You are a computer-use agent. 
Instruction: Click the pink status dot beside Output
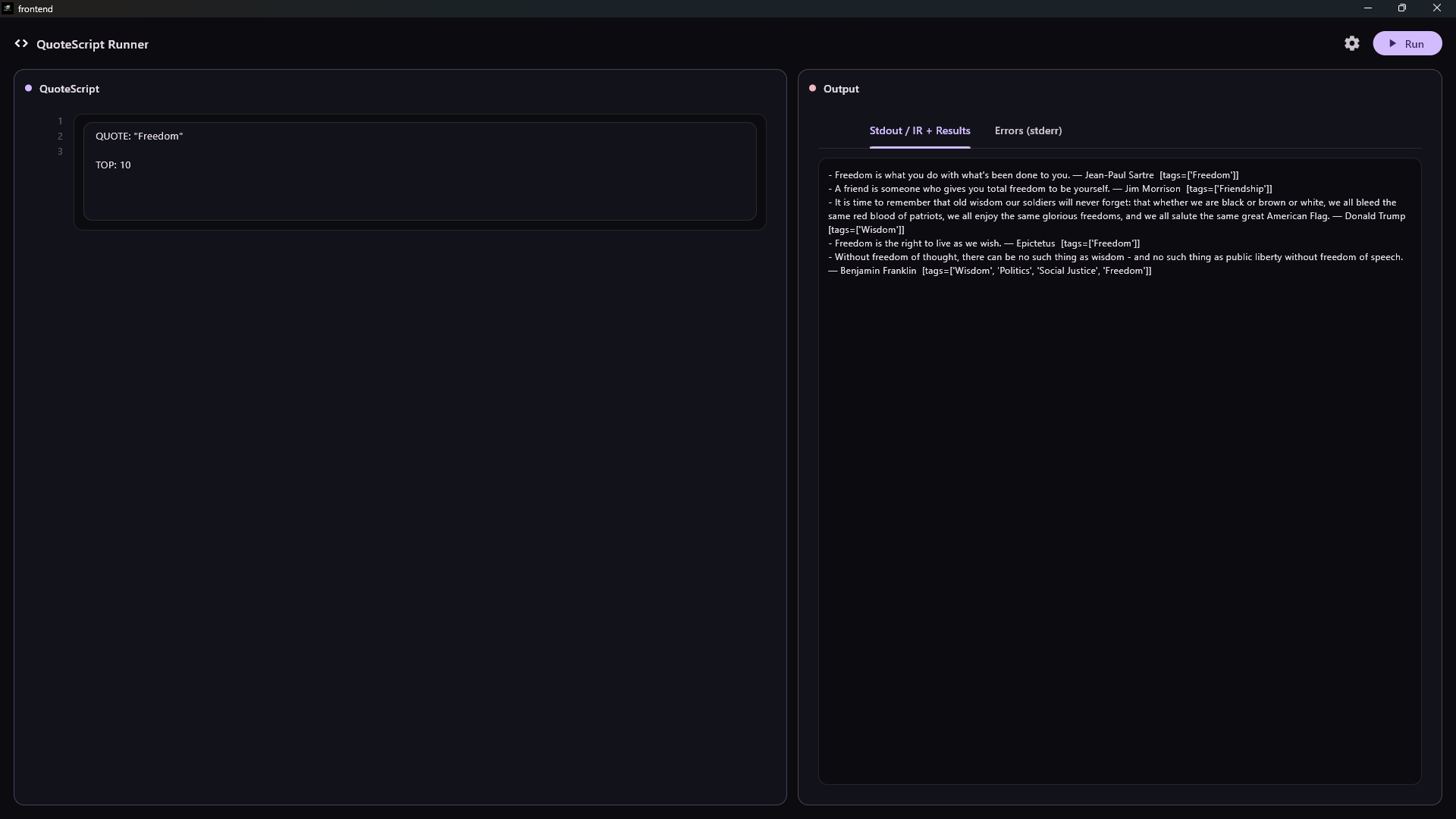pyautogui.click(x=812, y=88)
